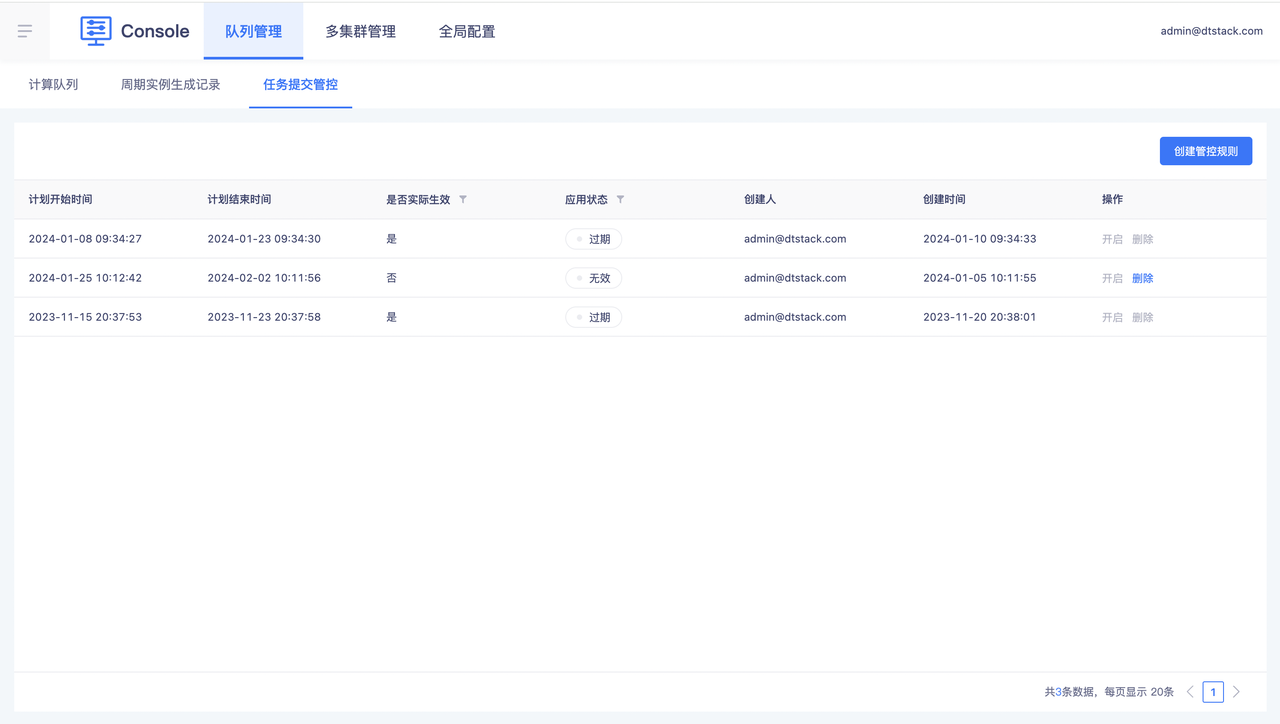
Task: Click 删除 in the 2023-11-15 row
Action: coord(1142,317)
